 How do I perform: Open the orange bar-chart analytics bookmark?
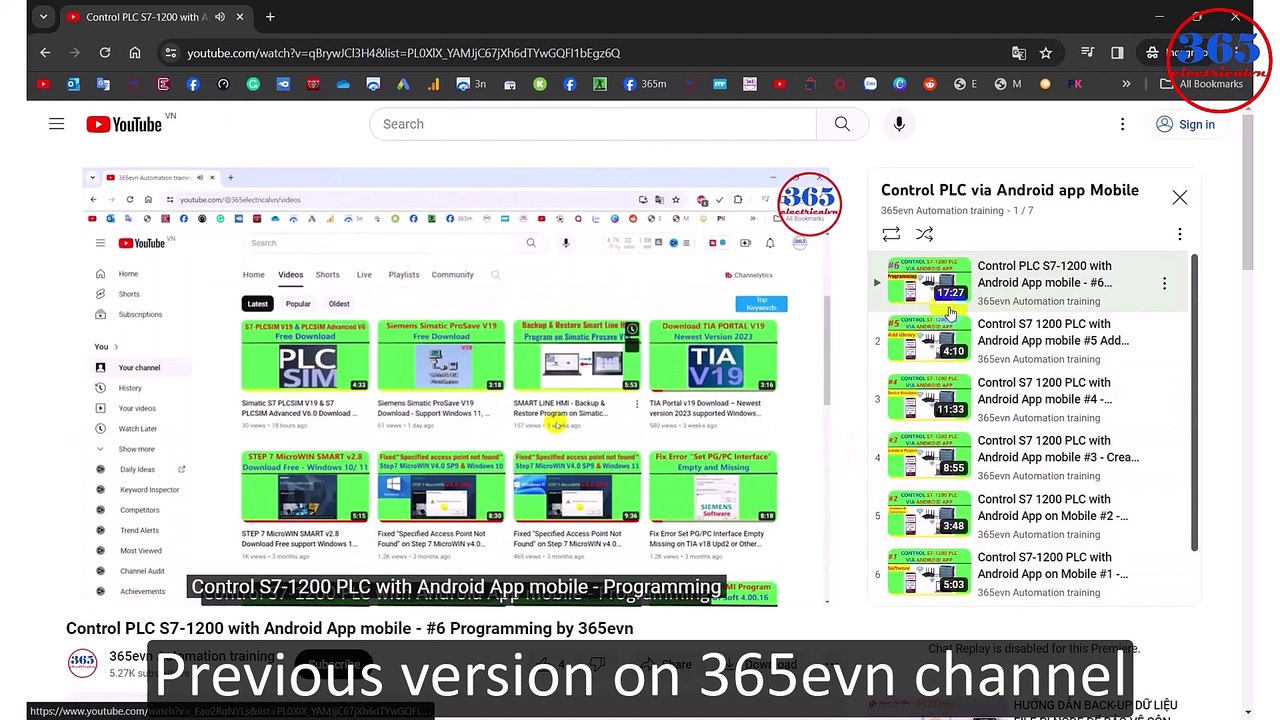click(x=433, y=84)
